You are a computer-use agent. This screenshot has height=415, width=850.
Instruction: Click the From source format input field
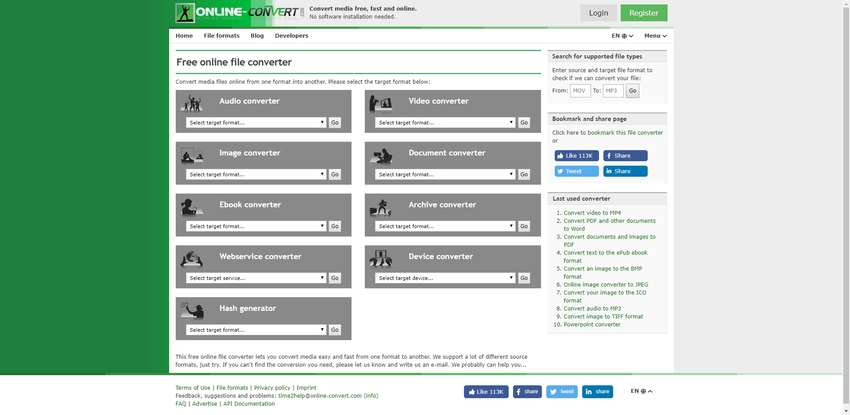tap(580, 91)
